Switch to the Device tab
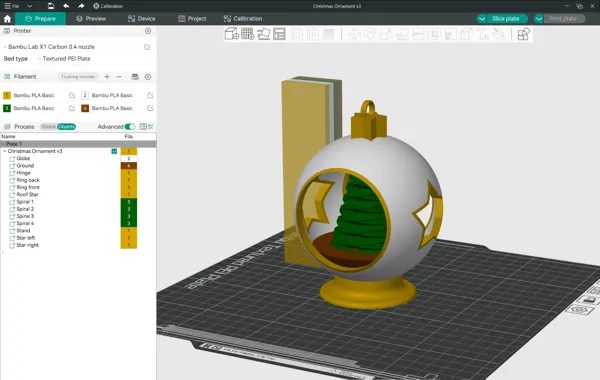This screenshot has height=380, width=600. (142, 18)
